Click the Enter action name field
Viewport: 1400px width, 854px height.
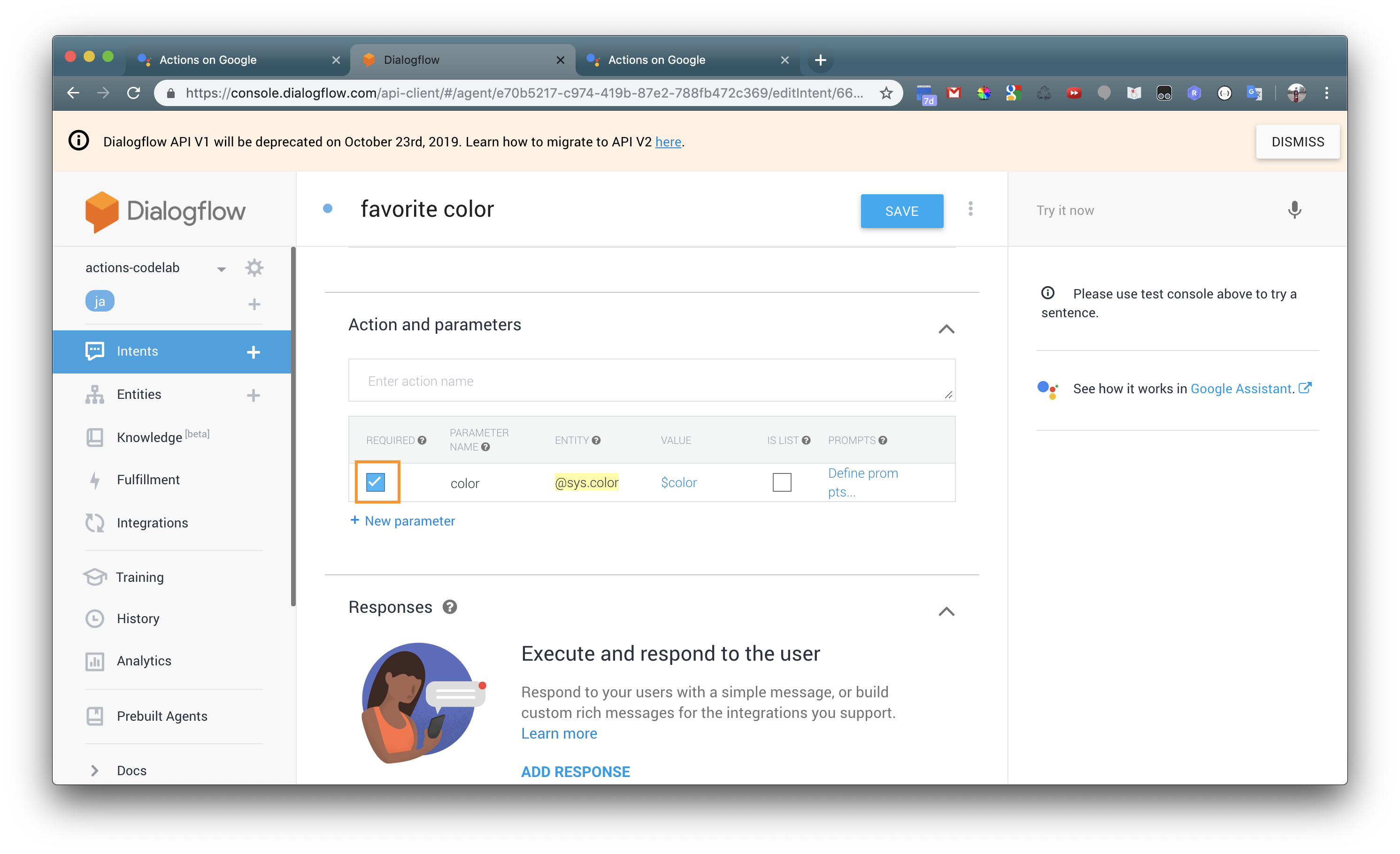pos(651,381)
